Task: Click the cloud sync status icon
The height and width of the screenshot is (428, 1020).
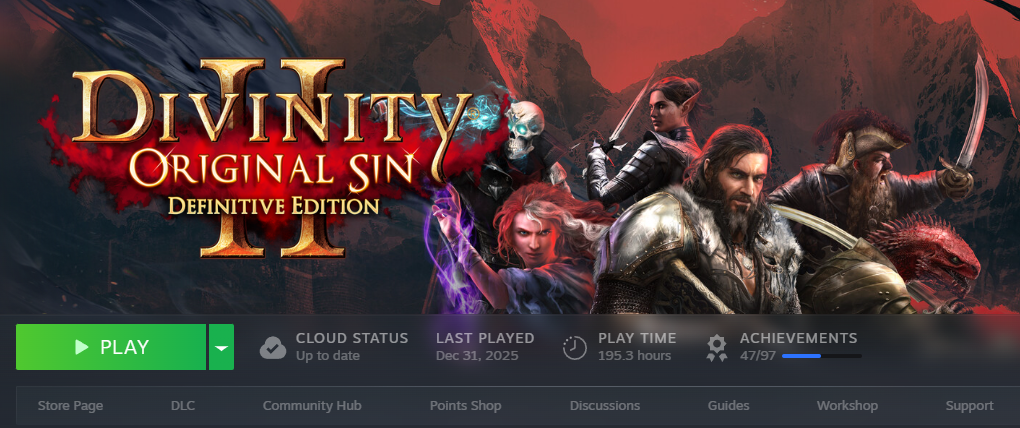Action: 273,347
